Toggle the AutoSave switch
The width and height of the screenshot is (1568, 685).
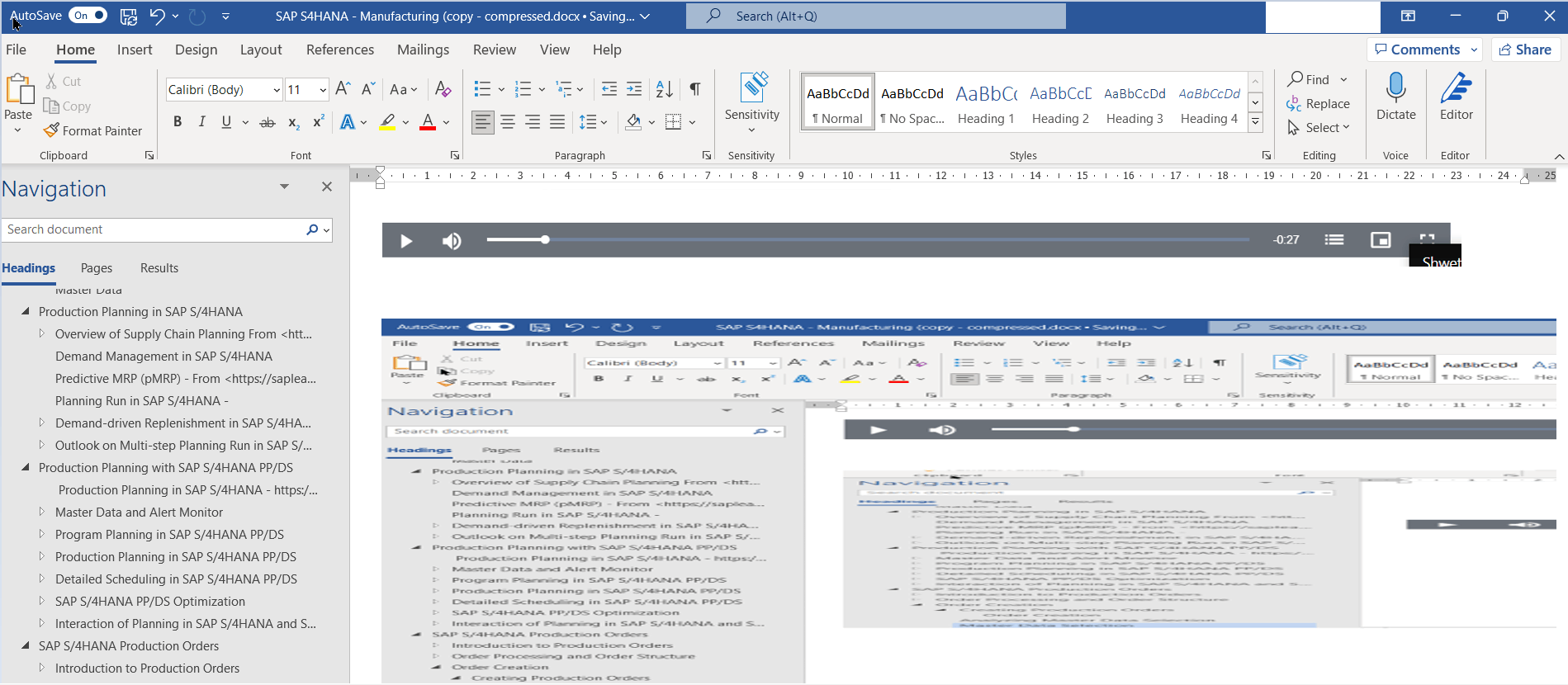tap(88, 16)
